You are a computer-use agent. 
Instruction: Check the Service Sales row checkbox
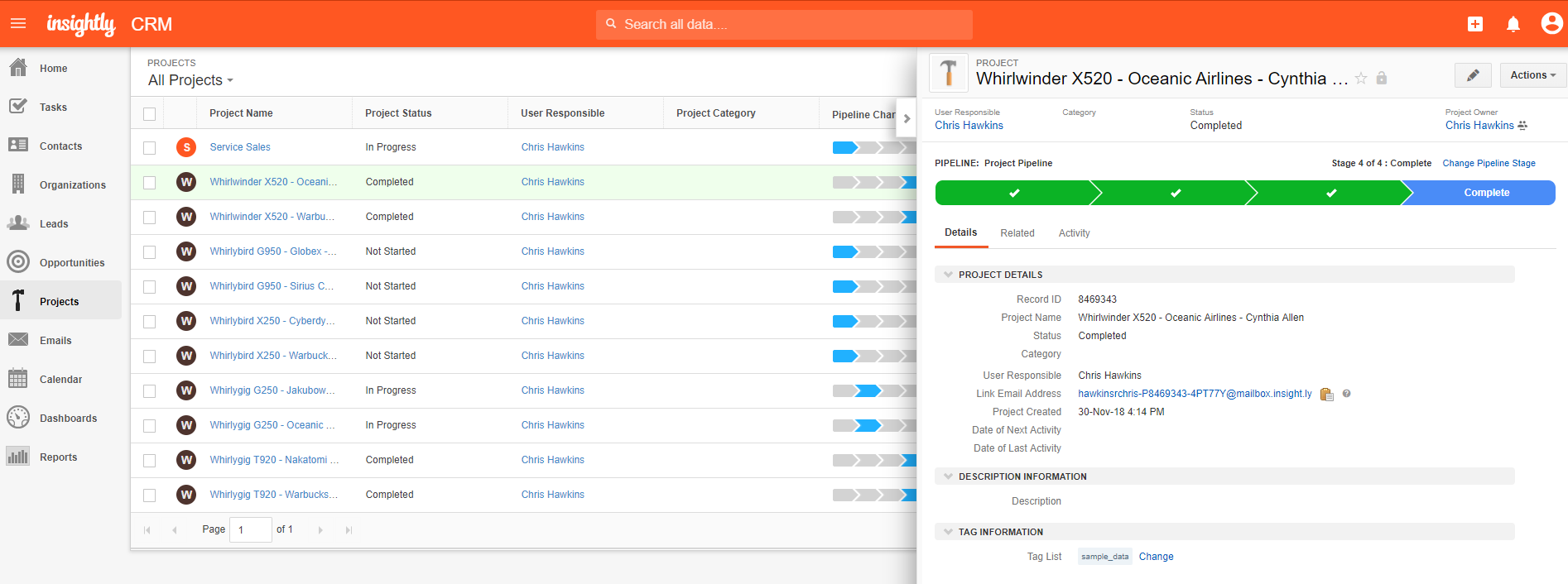click(x=149, y=148)
